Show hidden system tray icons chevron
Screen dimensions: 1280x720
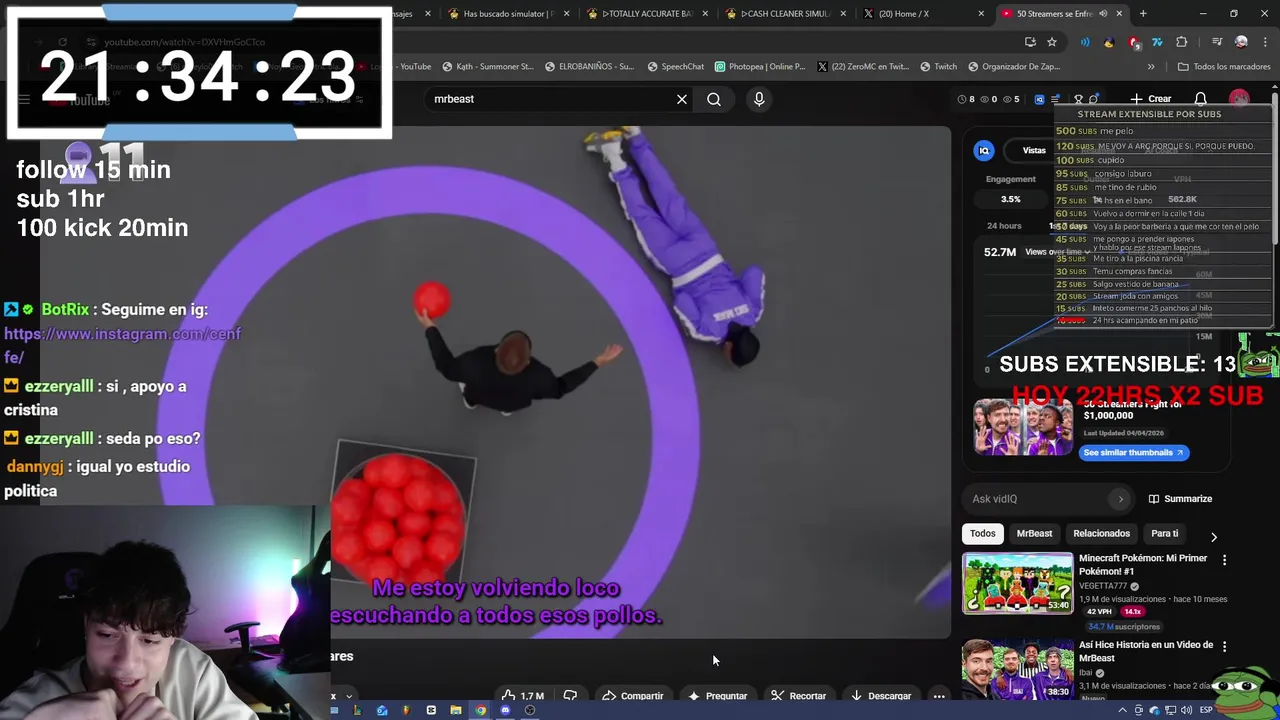[x=1122, y=710]
